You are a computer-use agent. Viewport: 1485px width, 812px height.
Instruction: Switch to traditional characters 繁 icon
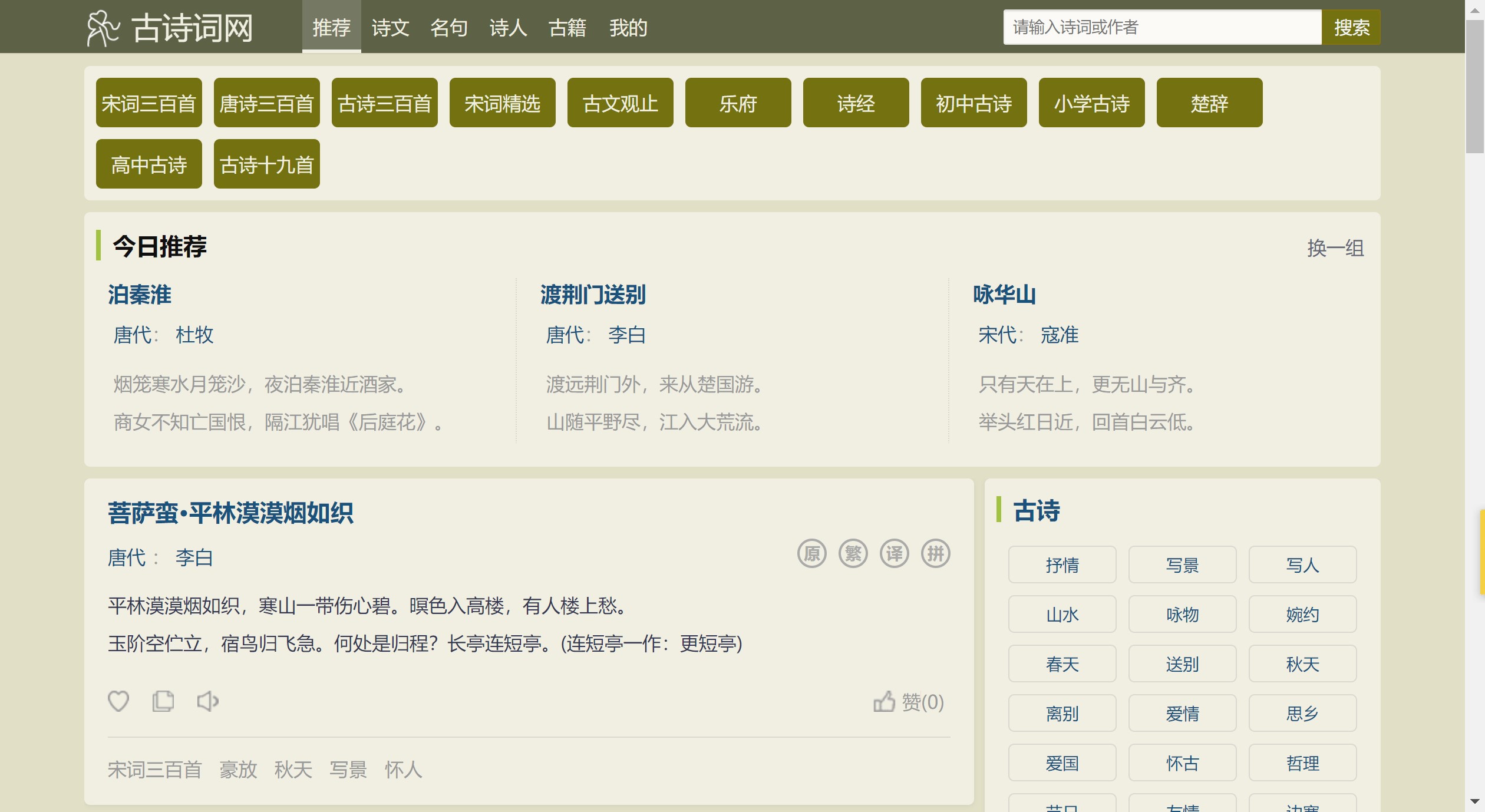[x=853, y=554]
